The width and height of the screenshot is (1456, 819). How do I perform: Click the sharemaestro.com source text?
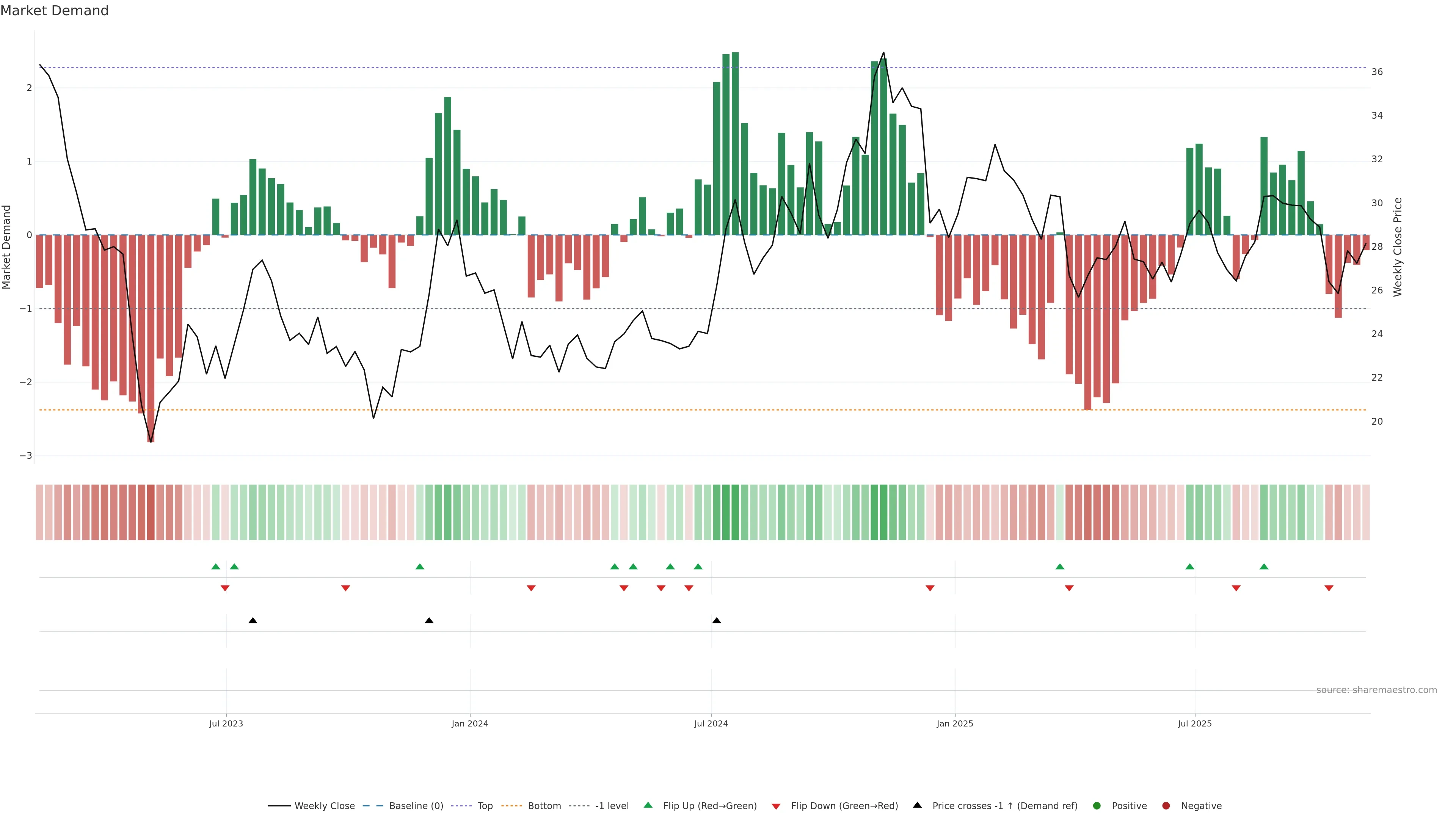point(1376,690)
